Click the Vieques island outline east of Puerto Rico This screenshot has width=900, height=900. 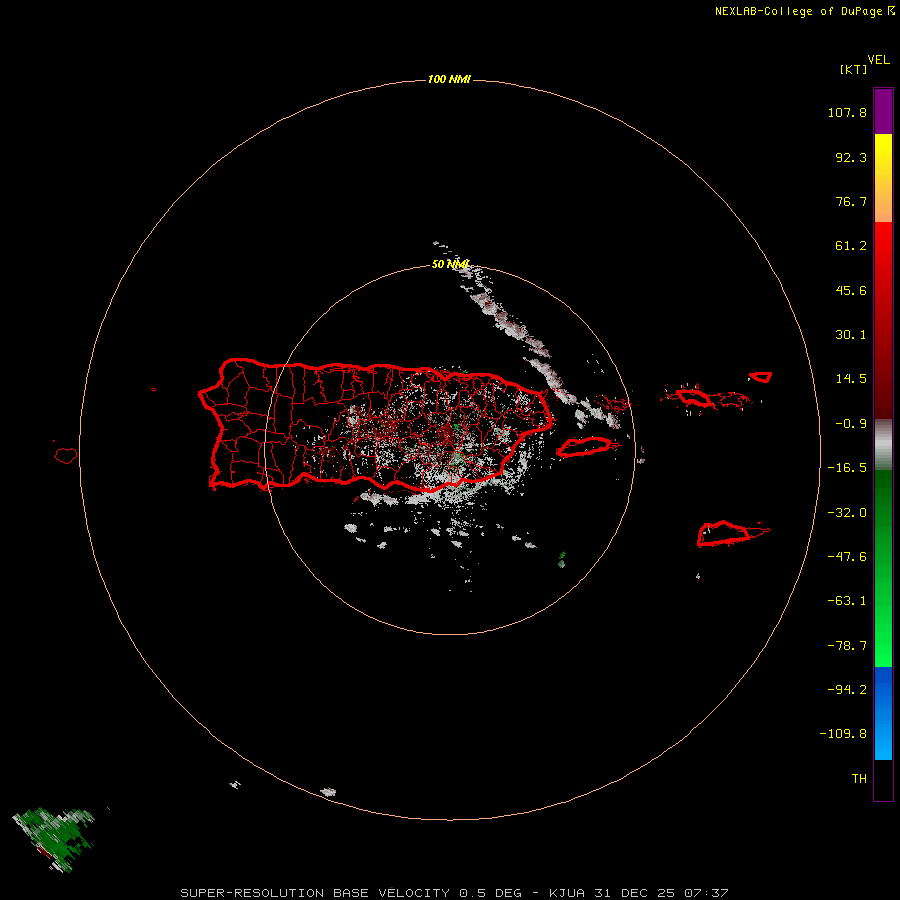click(x=584, y=447)
